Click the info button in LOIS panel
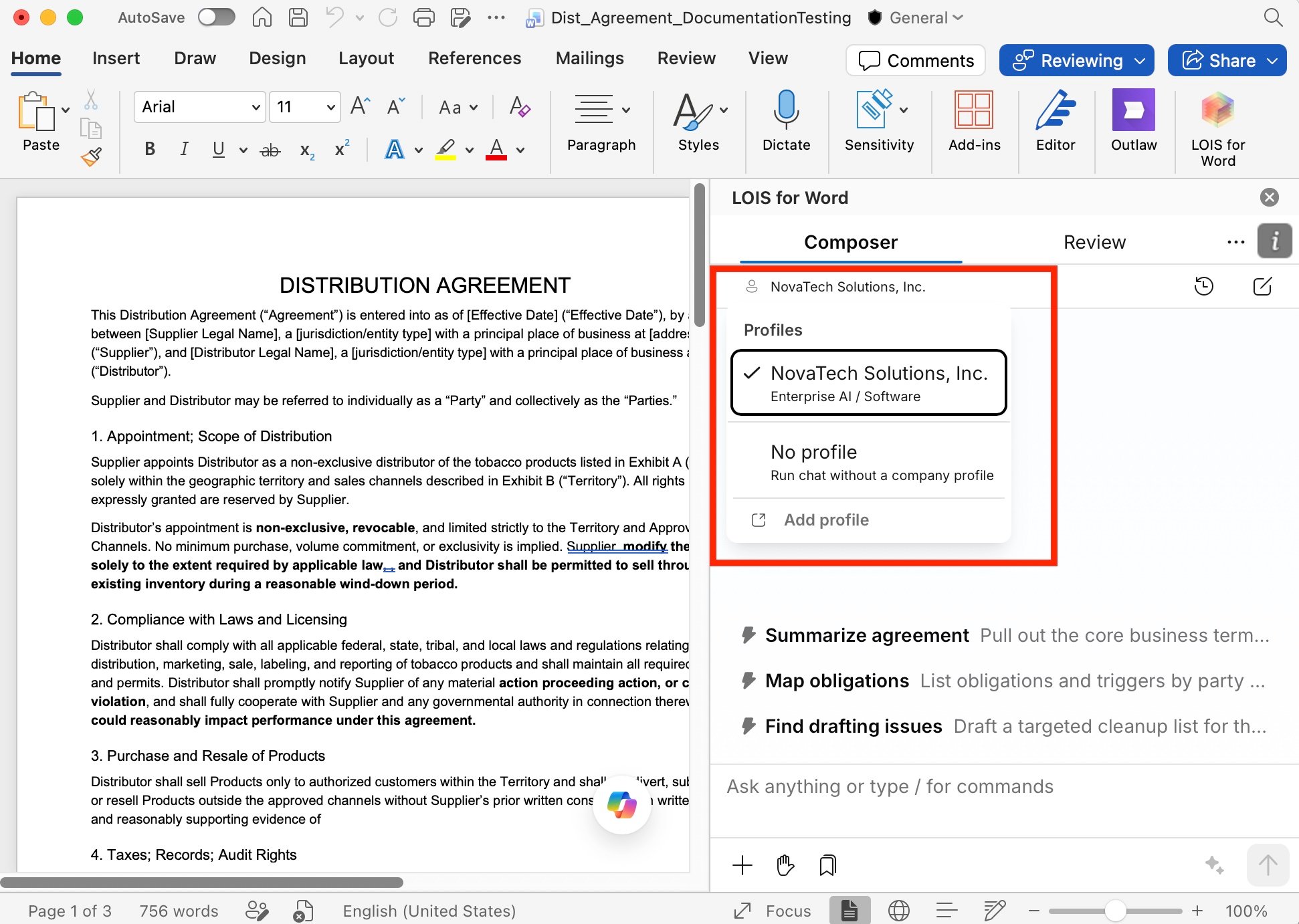This screenshot has width=1299, height=924. [1275, 241]
